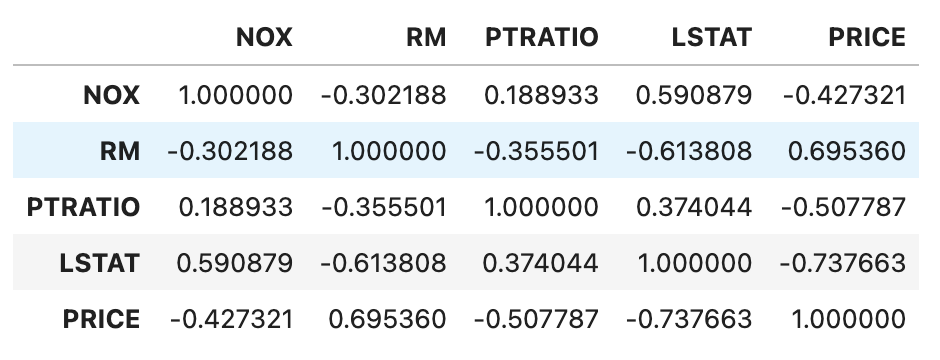Click the NOX column header
This screenshot has height=360, width=940.
(264, 37)
